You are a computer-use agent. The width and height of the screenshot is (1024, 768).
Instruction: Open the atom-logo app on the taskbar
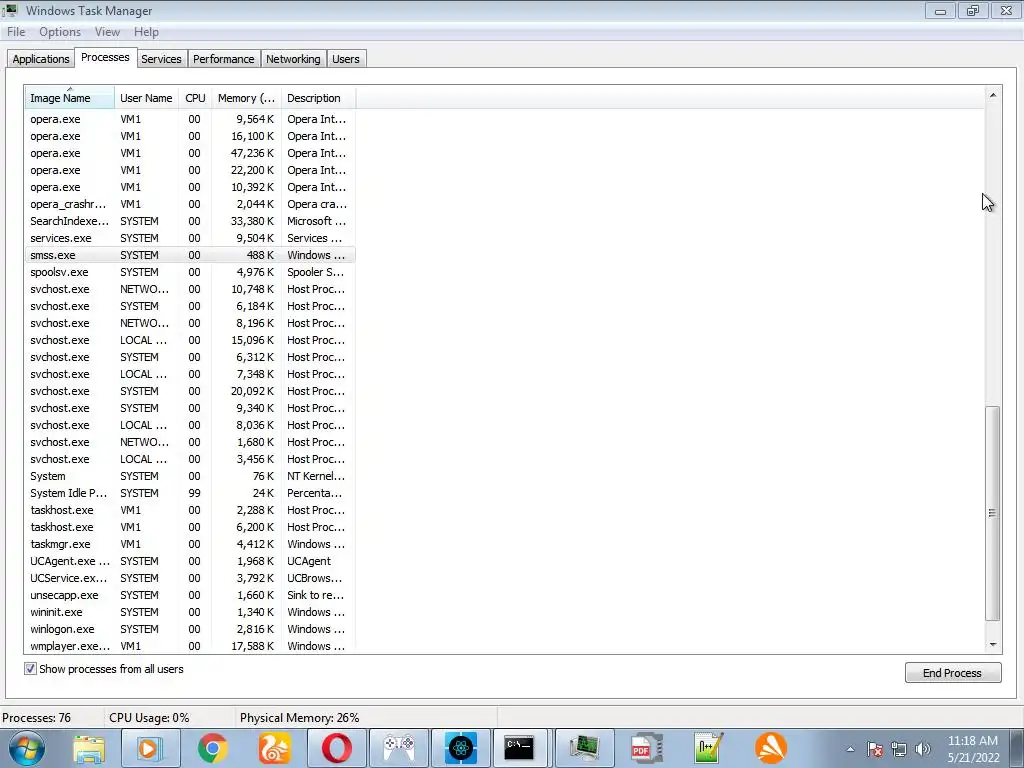[460, 748]
